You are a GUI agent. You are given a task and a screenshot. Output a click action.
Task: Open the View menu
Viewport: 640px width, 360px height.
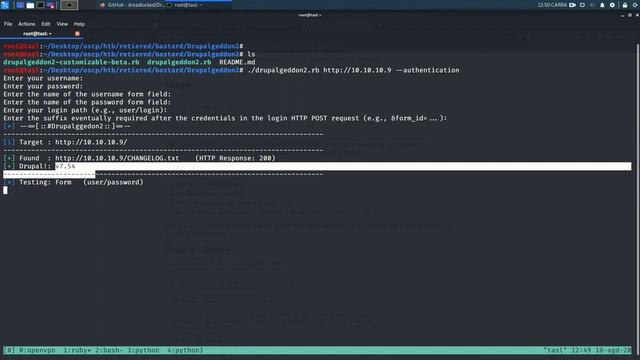[x=62, y=24]
